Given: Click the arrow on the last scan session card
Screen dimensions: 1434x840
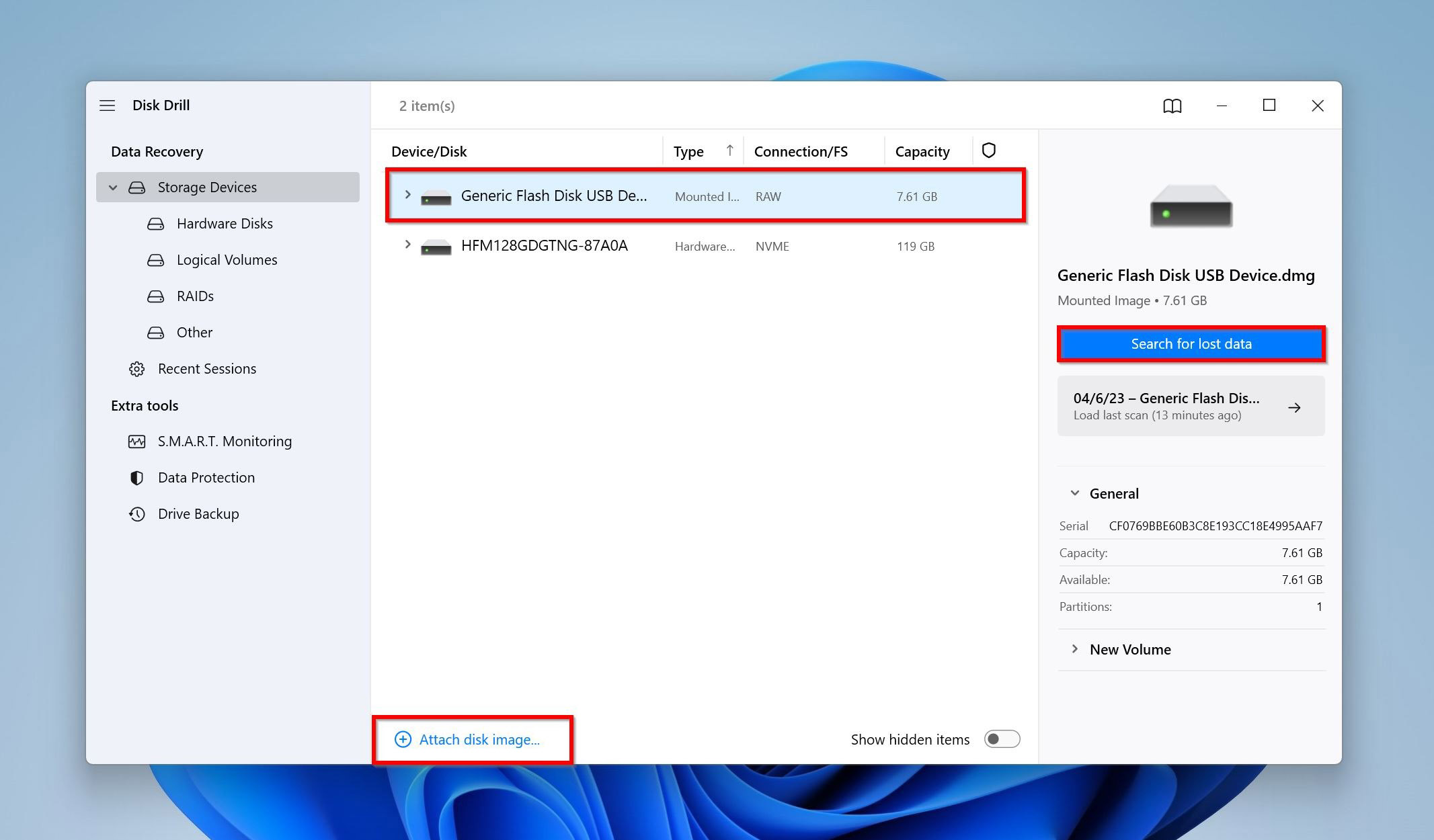Looking at the screenshot, I should [1294, 407].
